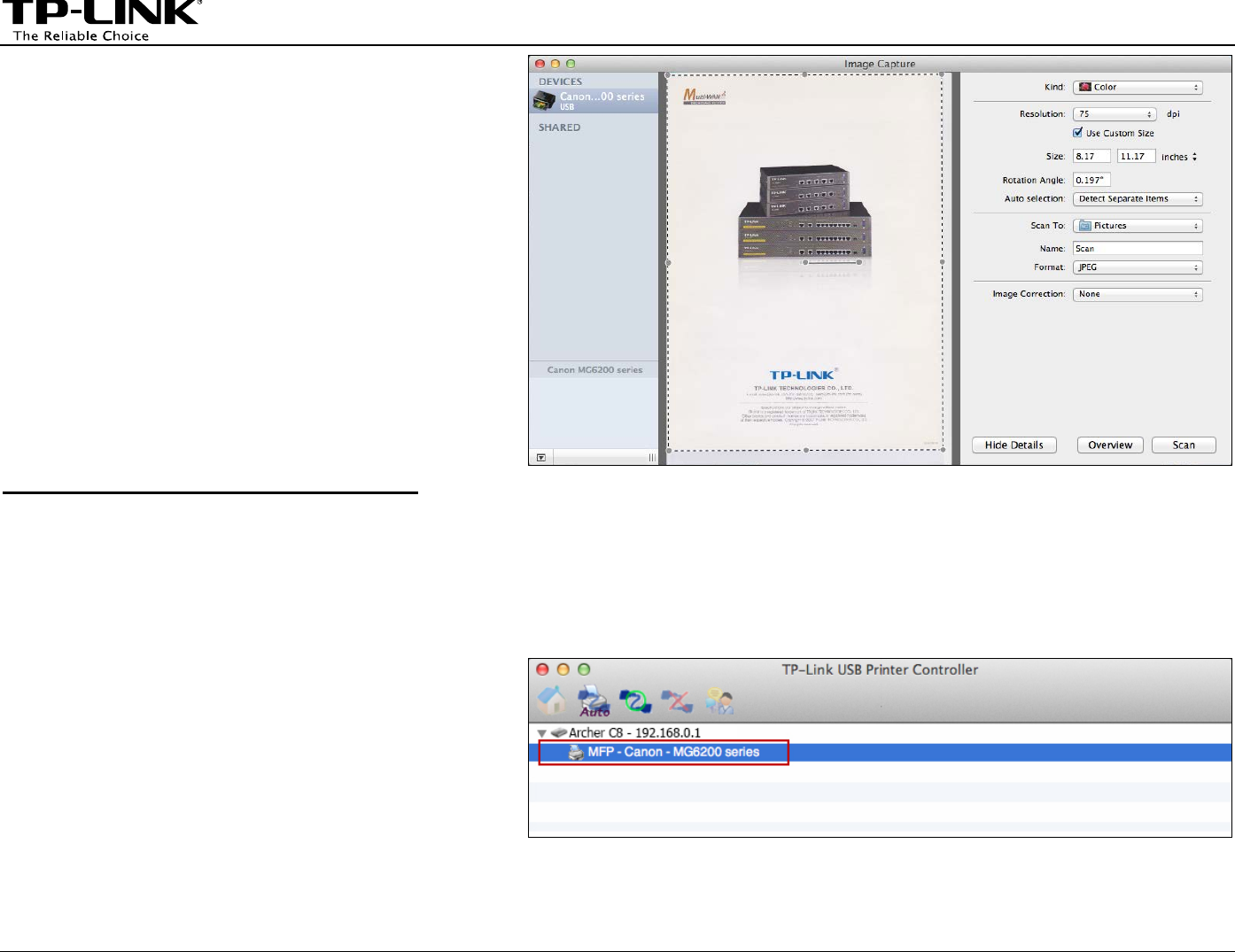
Task: Click the Overview button
Action: (x=1110, y=445)
